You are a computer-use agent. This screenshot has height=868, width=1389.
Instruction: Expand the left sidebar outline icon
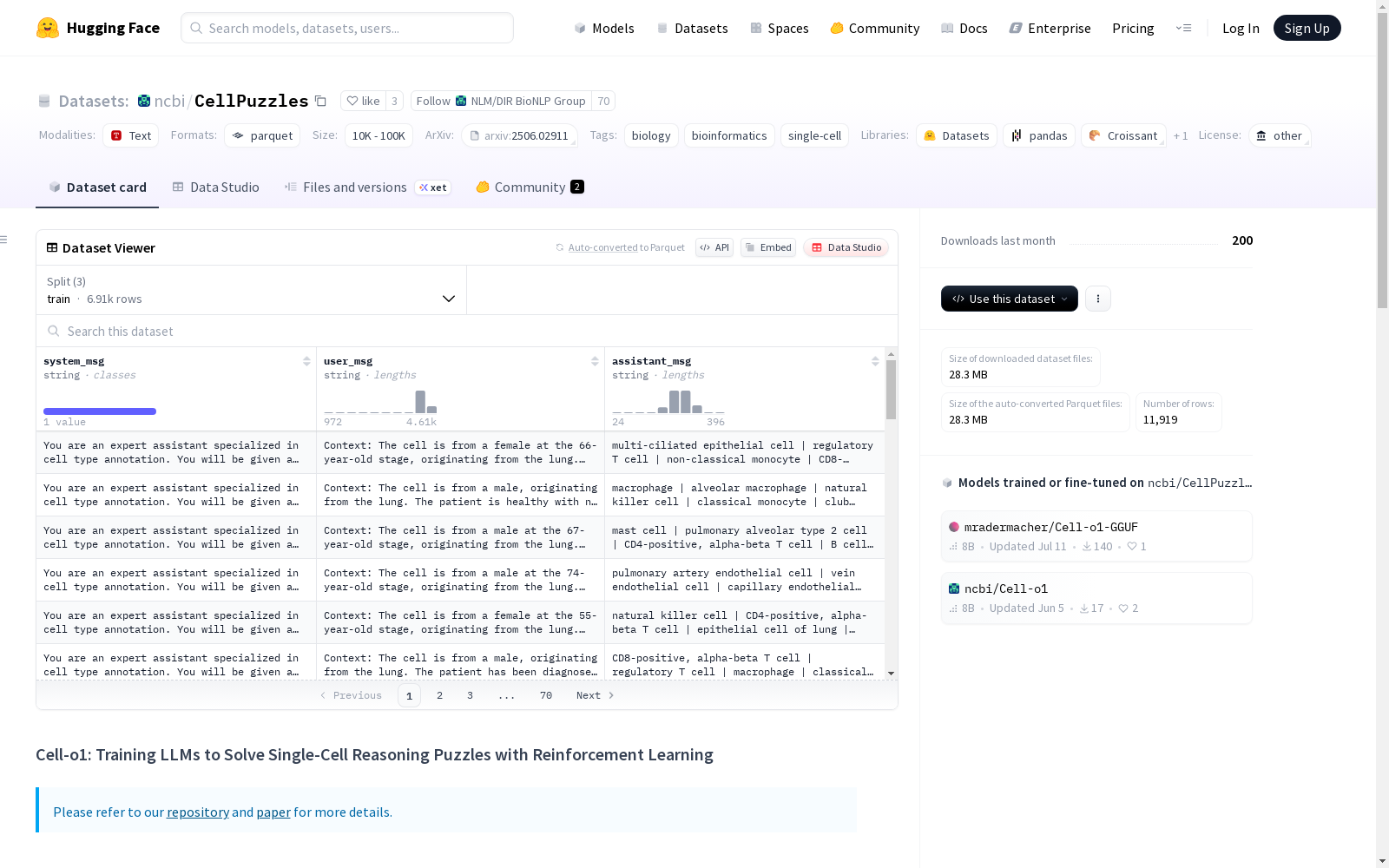[x=4, y=240]
